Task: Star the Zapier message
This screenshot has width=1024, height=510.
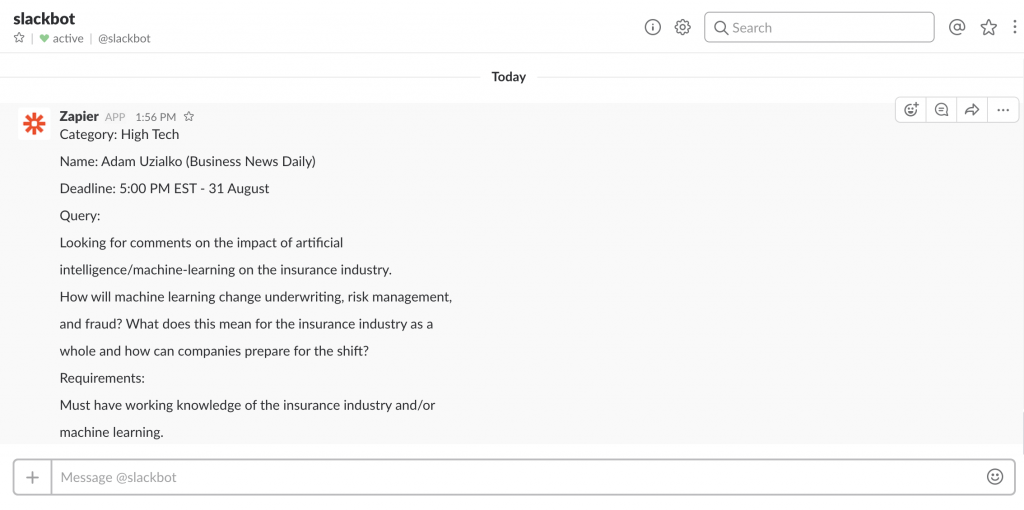Action: (x=189, y=117)
